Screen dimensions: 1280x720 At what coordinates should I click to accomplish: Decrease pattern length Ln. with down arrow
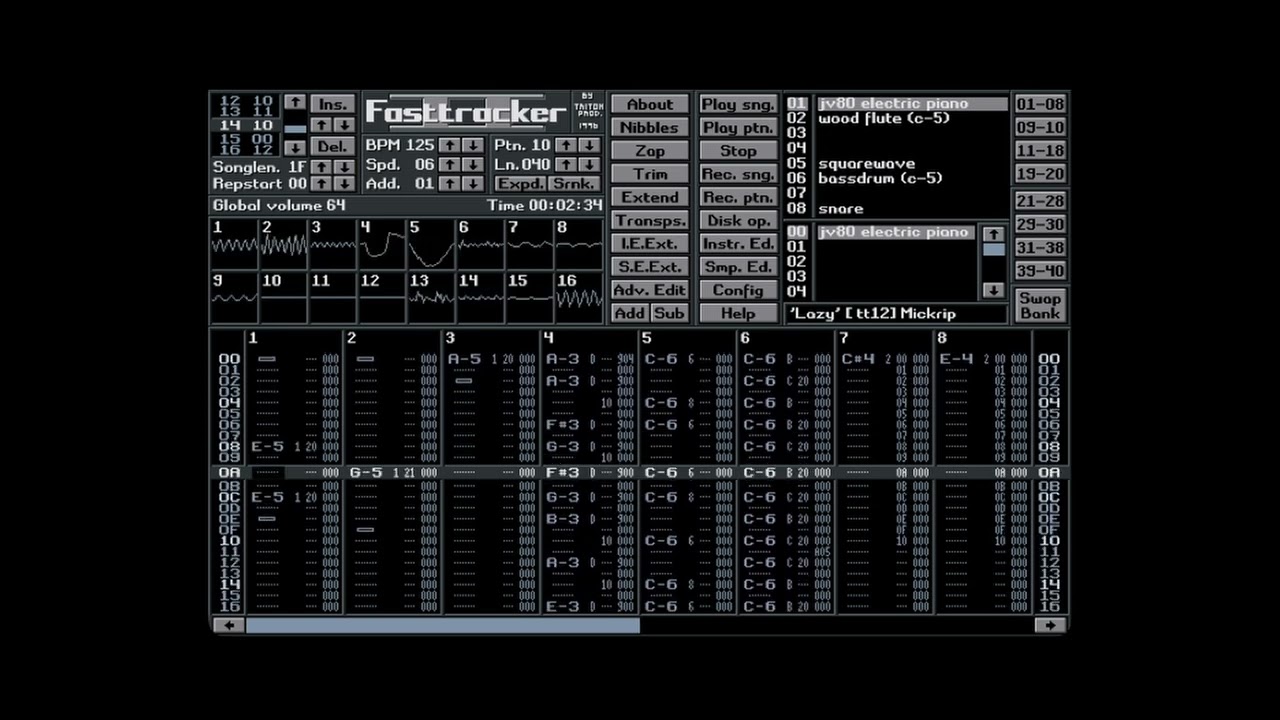tap(589, 165)
